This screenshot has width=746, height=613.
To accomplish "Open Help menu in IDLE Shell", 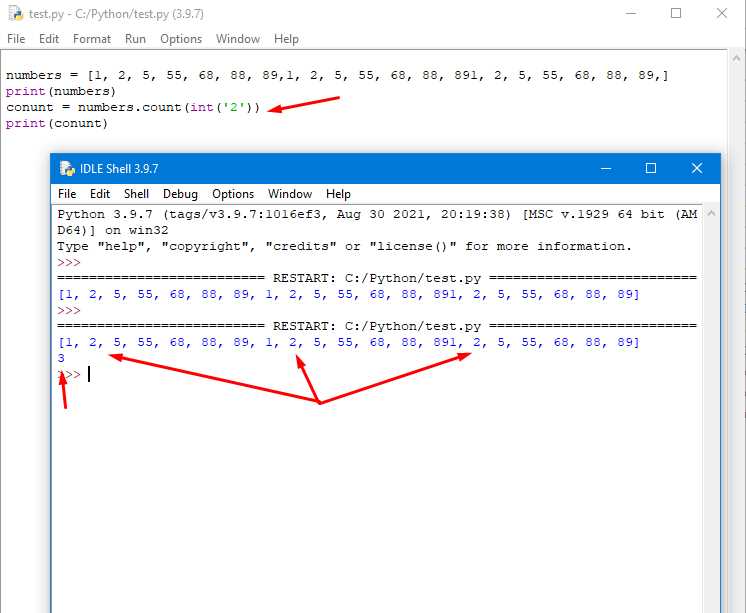I will (x=338, y=194).
